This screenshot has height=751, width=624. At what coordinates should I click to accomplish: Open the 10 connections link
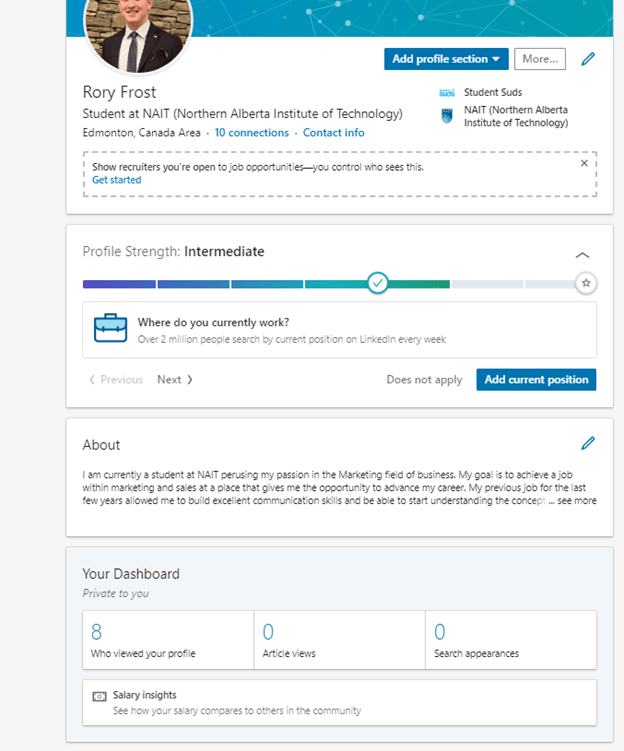251,133
